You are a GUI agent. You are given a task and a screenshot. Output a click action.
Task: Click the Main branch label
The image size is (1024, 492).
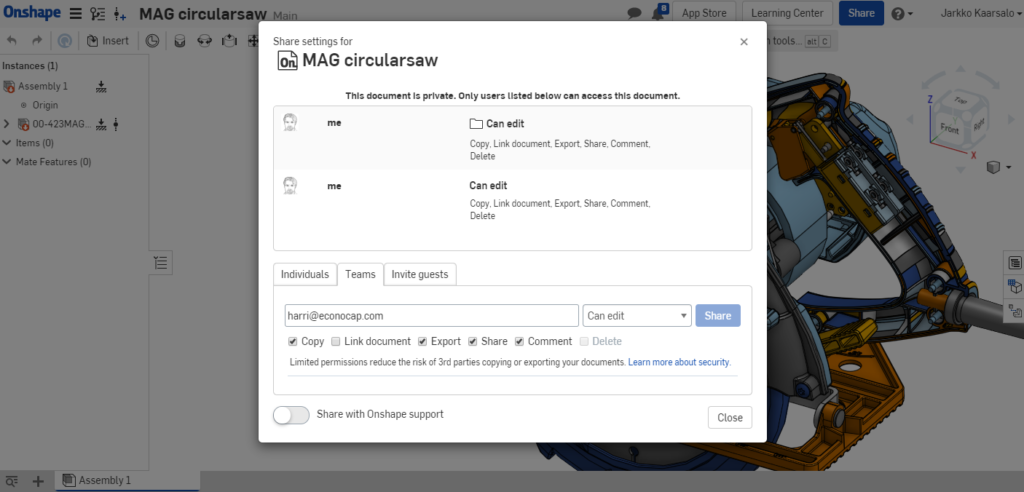[285, 15]
